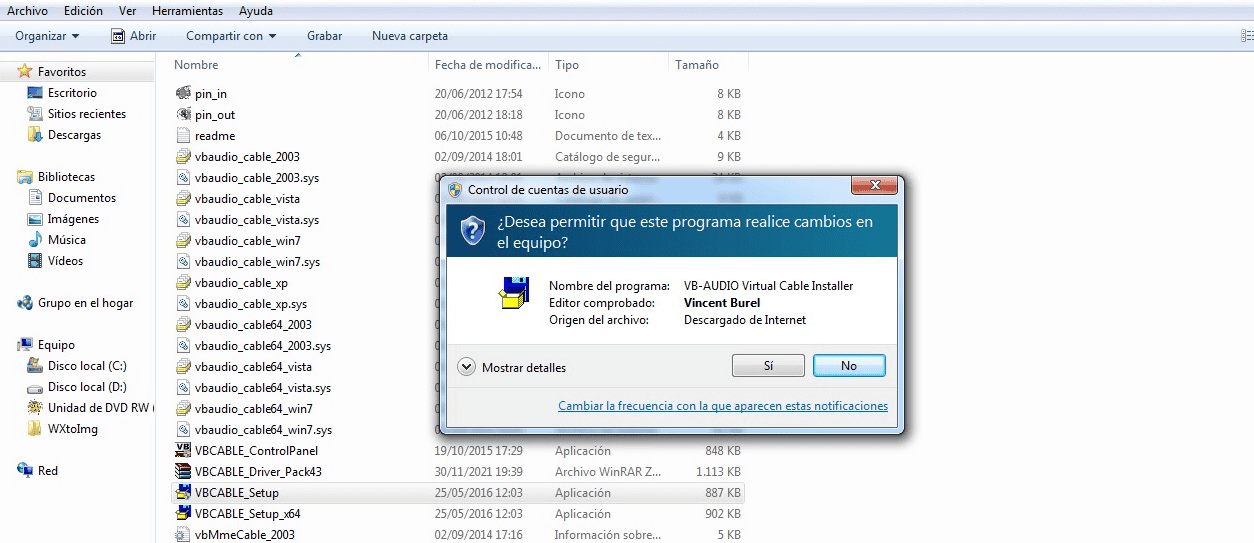The image size is (1254, 543).
Task: Click VBCABLE_Driver_Pack43 WinRAR archive icon
Action: pos(183,471)
